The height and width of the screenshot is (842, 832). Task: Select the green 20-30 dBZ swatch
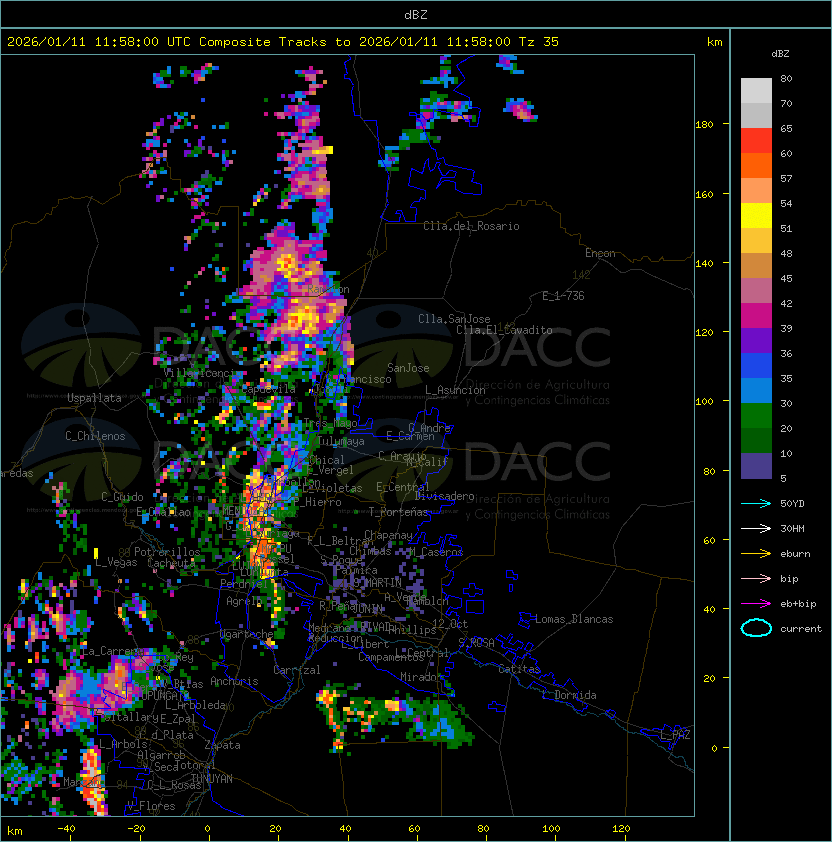[756, 416]
